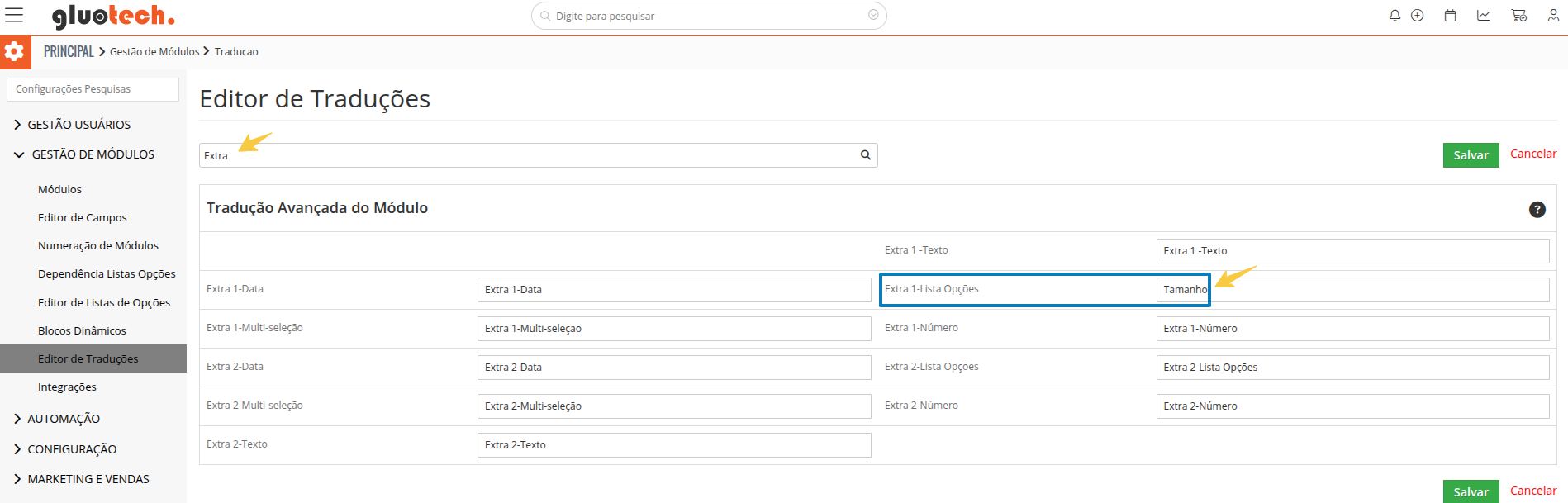Click the shopping cart icon
This screenshot has width=1568, height=503.
[1518, 16]
